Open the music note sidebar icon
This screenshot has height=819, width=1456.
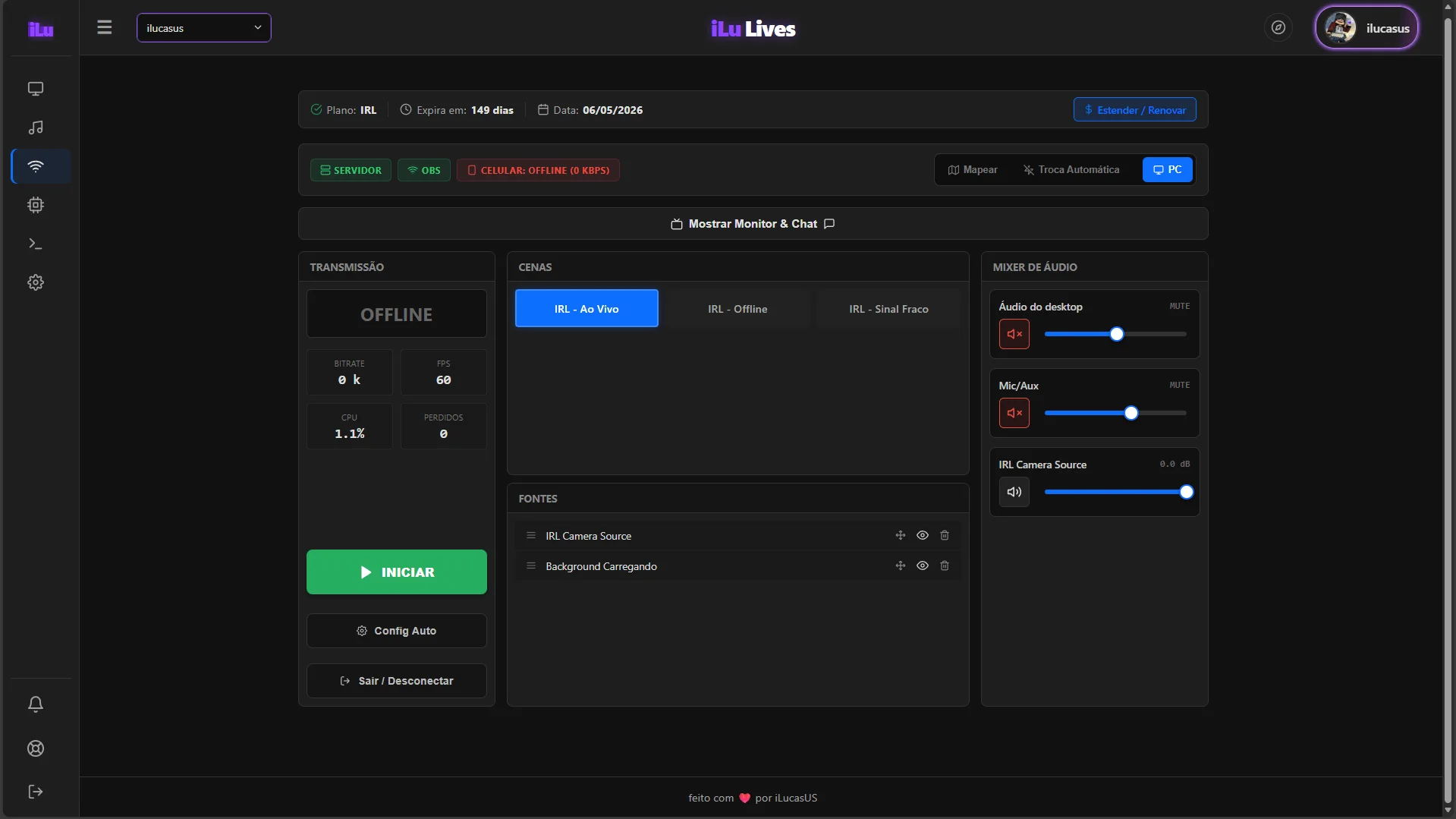[x=36, y=128]
